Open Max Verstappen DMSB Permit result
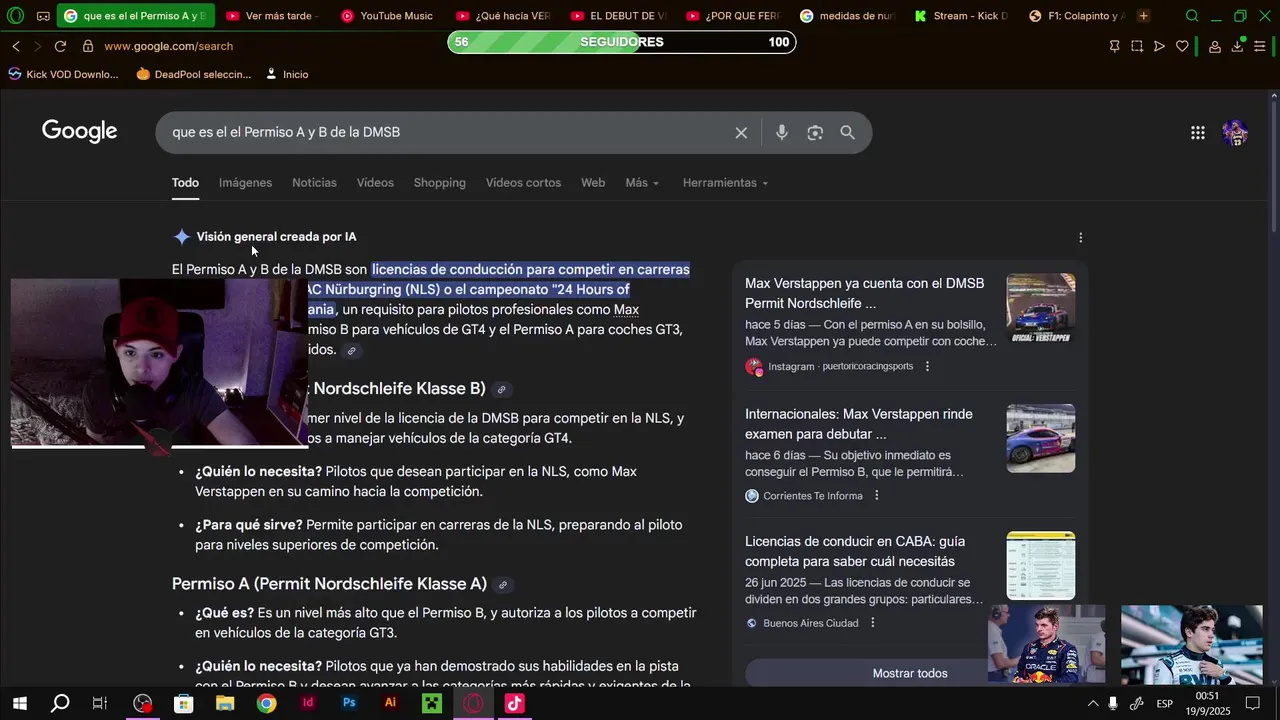 pos(865,293)
